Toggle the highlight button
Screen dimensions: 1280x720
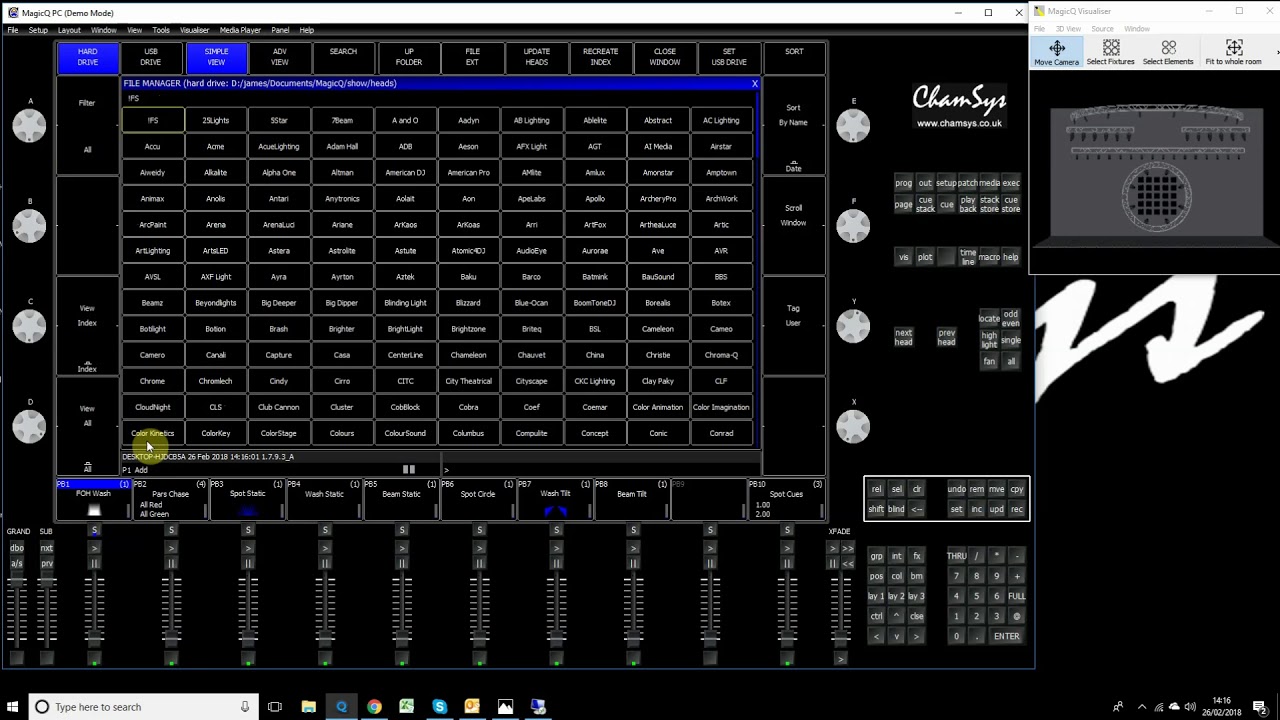[x=989, y=340]
